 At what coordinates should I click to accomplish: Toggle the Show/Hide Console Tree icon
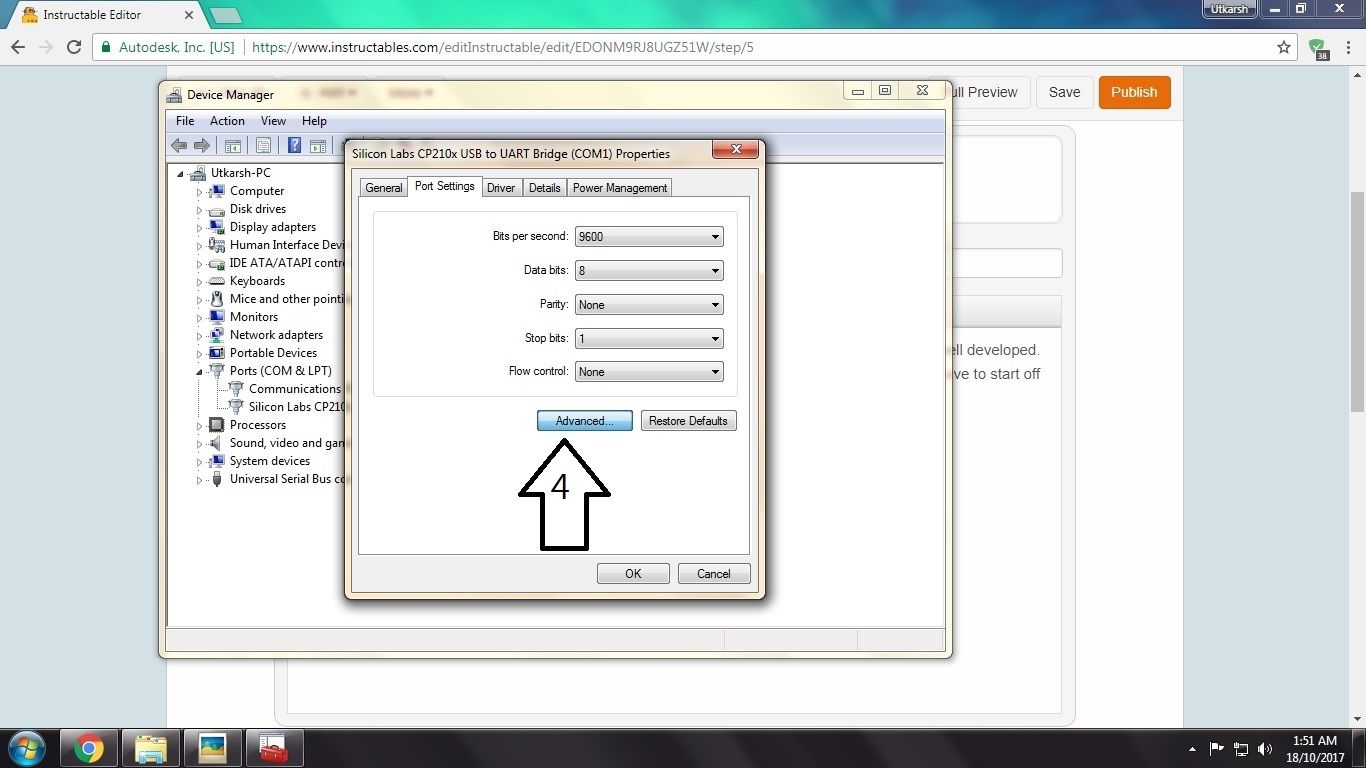tap(232, 145)
